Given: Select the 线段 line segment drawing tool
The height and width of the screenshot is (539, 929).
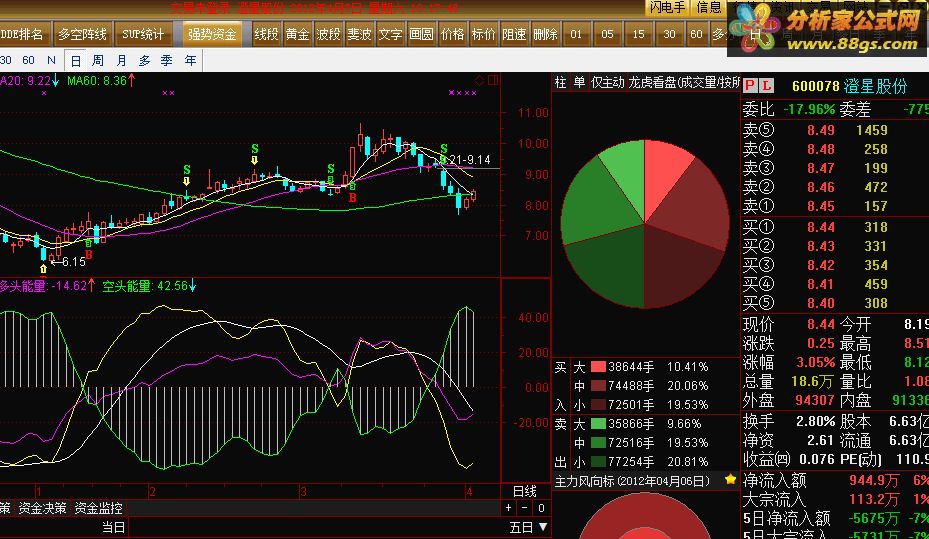Looking at the screenshot, I should click(x=266, y=34).
